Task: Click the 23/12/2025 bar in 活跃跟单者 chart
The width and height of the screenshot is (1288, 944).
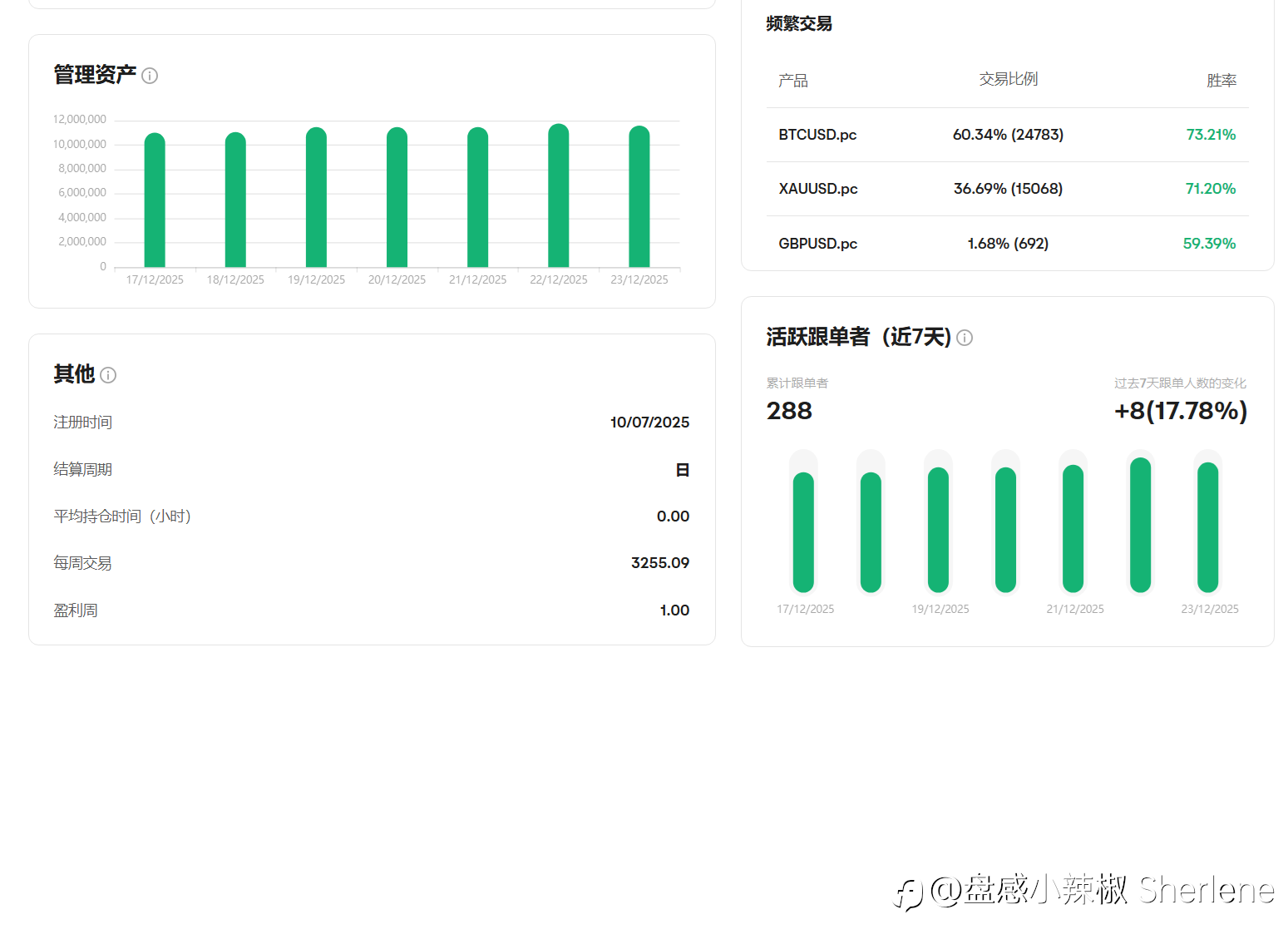Action: pyautogui.click(x=1207, y=527)
